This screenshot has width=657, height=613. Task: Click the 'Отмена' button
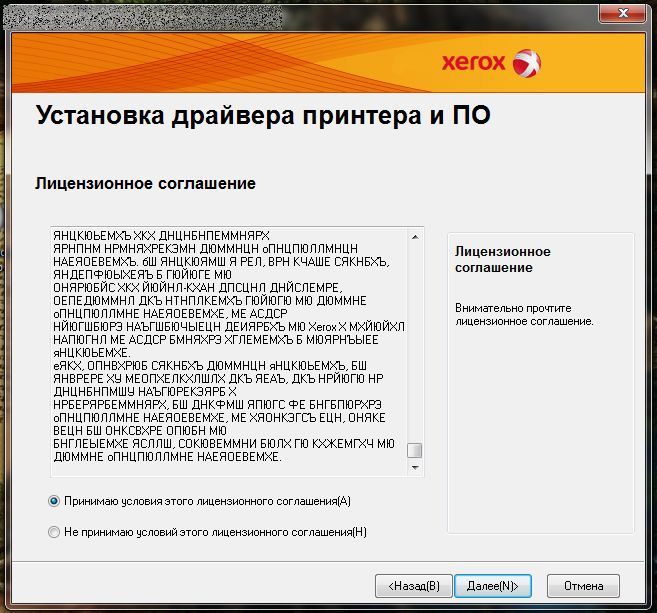click(582, 585)
